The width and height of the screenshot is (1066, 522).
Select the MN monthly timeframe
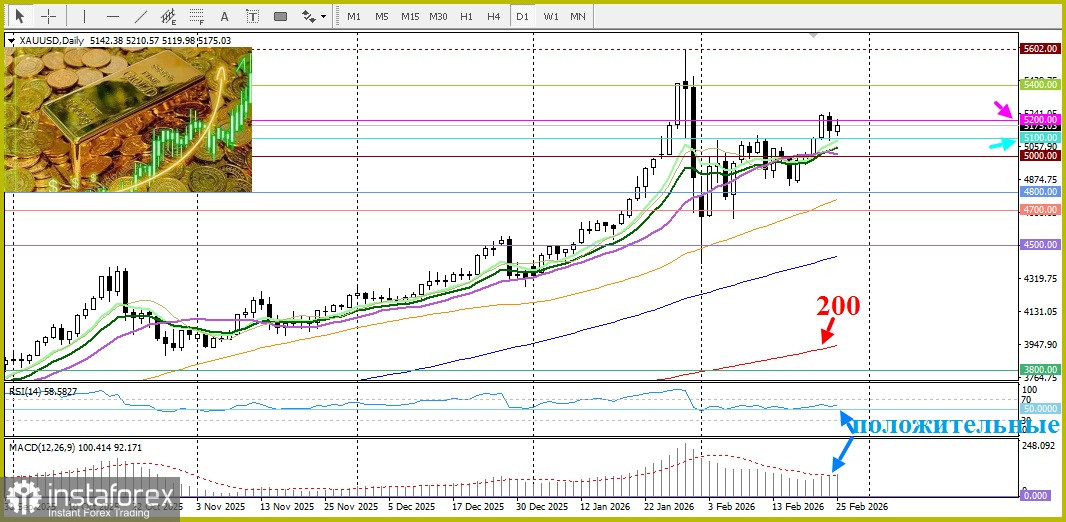pyautogui.click(x=578, y=16)
